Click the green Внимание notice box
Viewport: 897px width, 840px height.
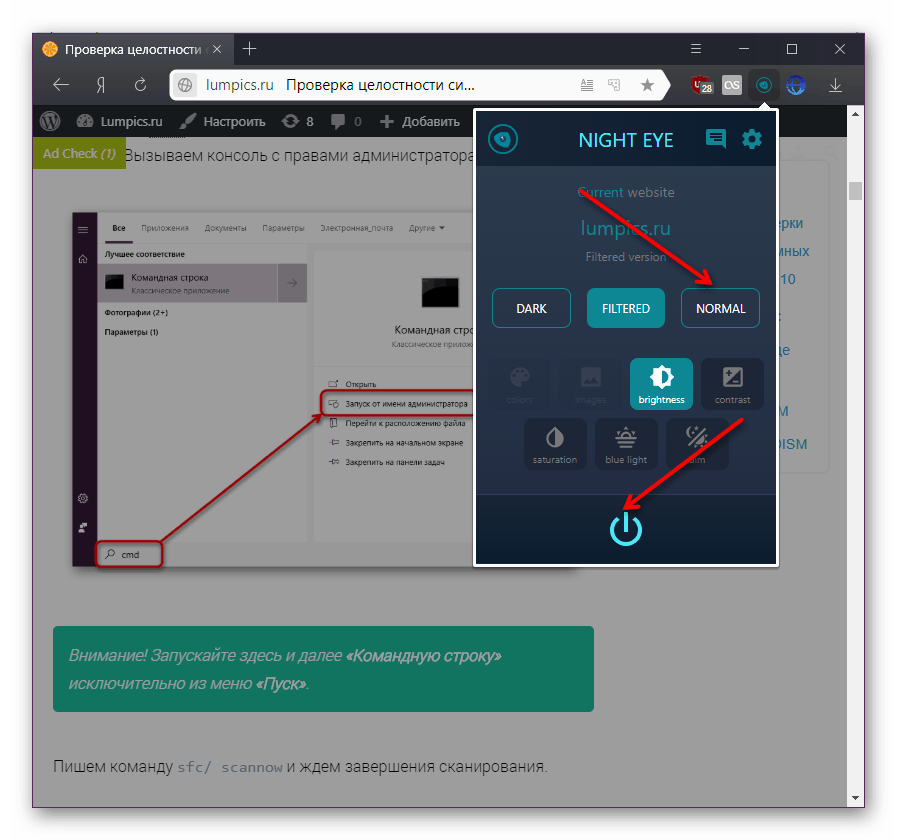tap(323, 669)
